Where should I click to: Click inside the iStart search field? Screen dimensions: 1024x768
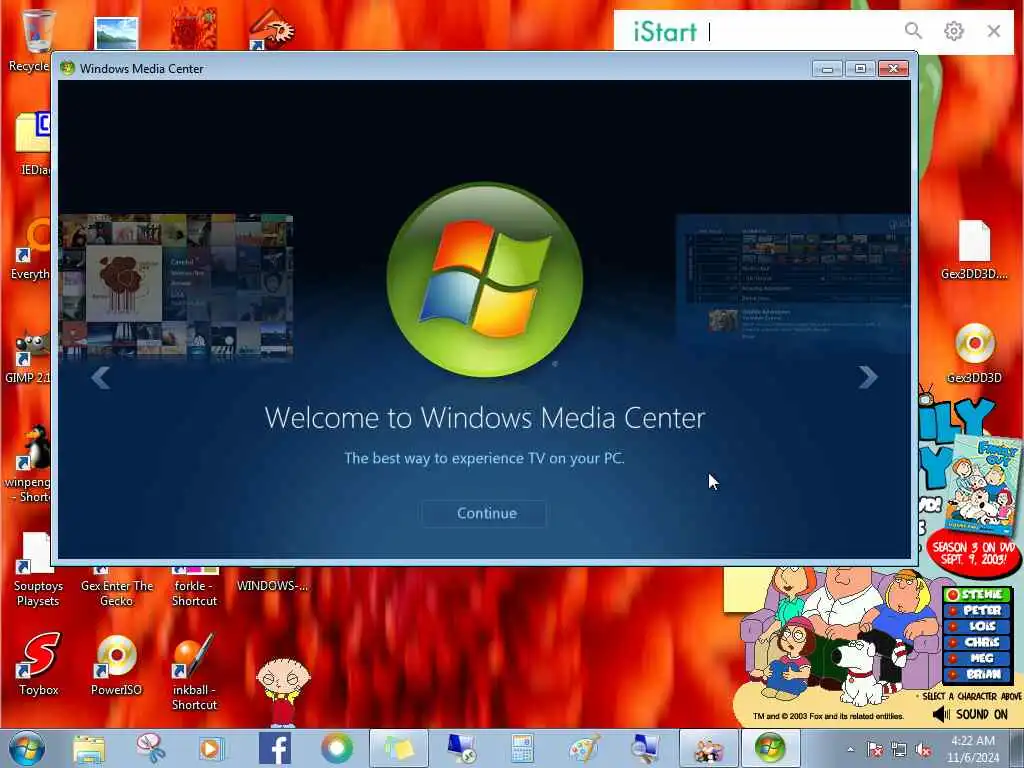[x=800, y=31]
